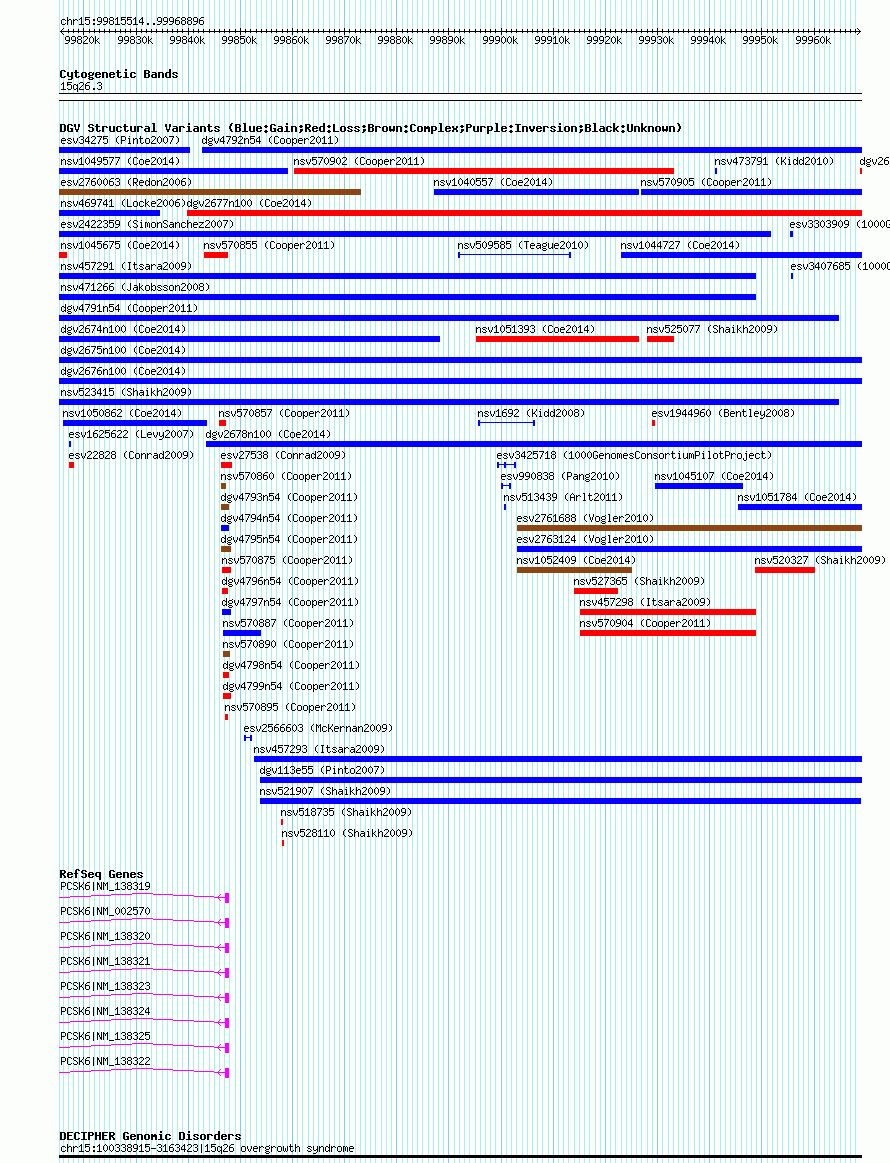Image resolution: width=890 pixels, height=1163 pixels.
Task: Select nsv1692 (Kidd2008) label
Action: tap(531, 413)
